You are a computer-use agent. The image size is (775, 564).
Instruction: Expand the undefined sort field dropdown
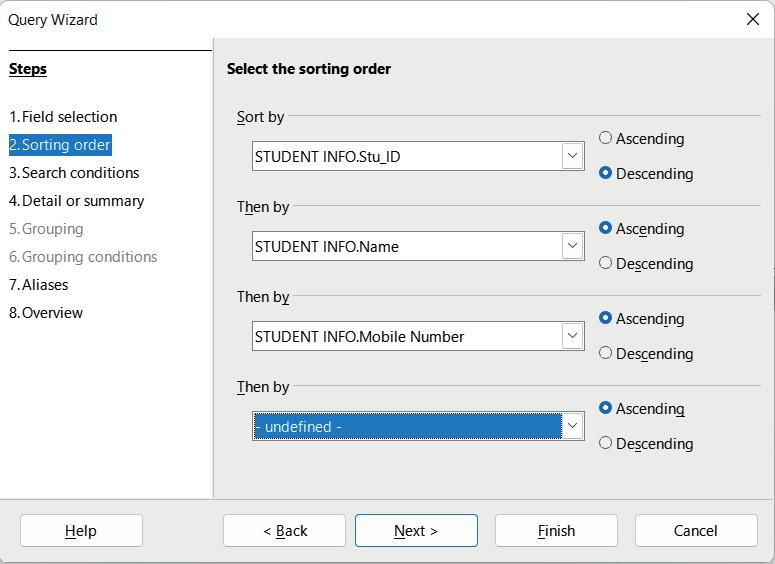coord(572,426)
